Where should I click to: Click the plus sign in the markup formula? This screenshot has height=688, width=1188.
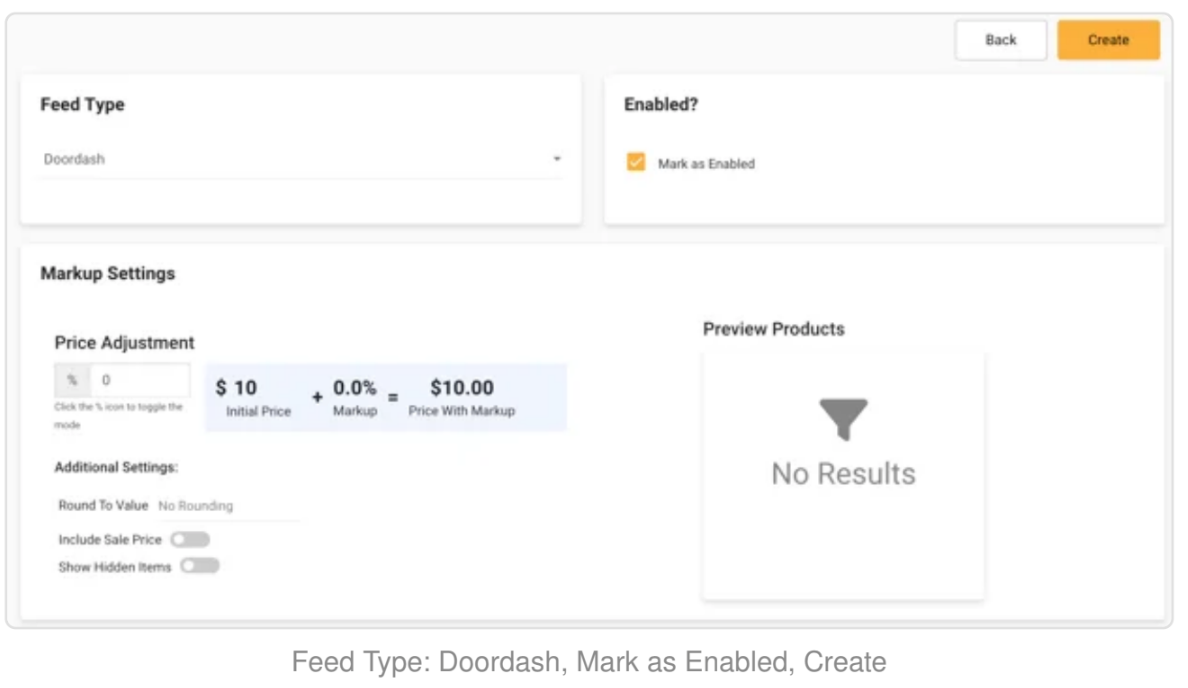(317, 397)
